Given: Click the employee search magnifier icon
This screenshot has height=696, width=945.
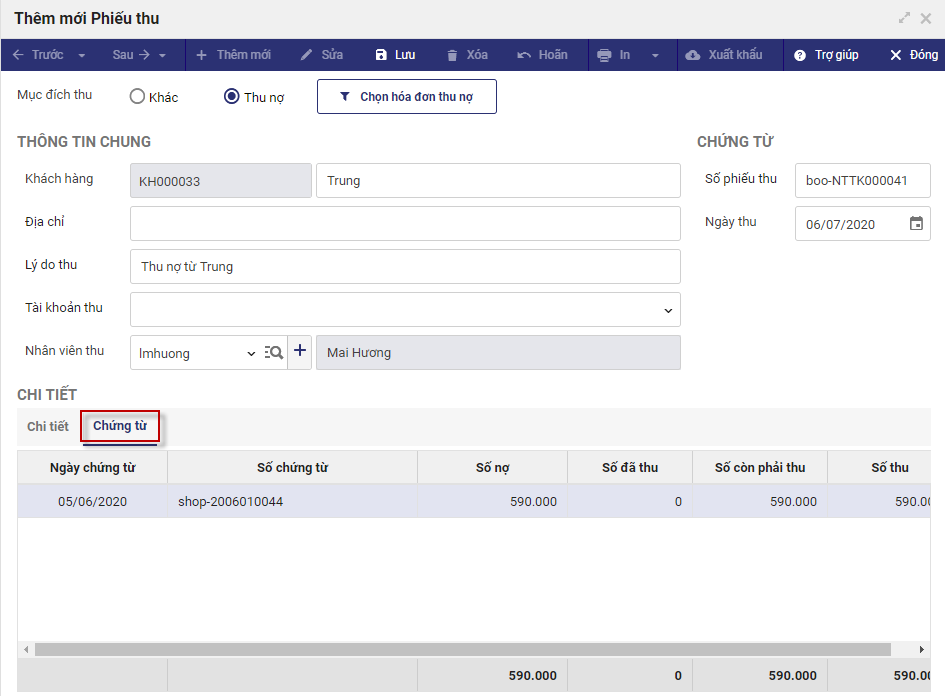Looking at the screenshot, I should [273, 353].
